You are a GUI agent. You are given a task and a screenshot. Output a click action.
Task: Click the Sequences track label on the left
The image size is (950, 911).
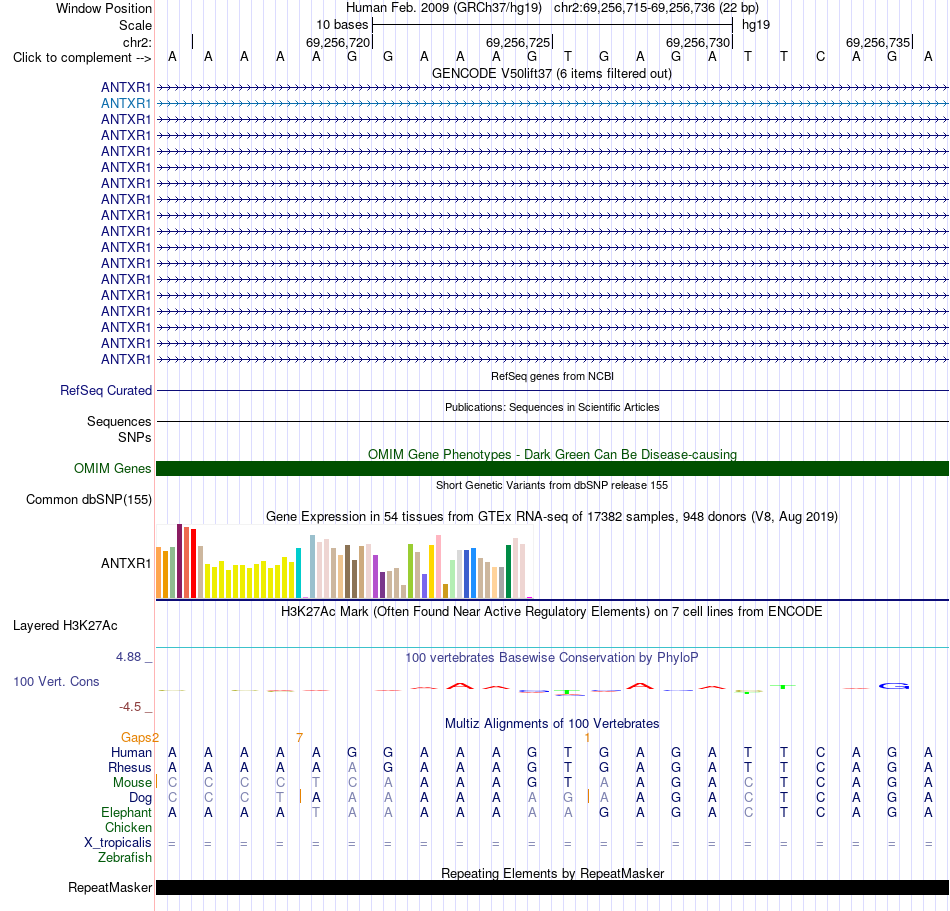(119, 422)
